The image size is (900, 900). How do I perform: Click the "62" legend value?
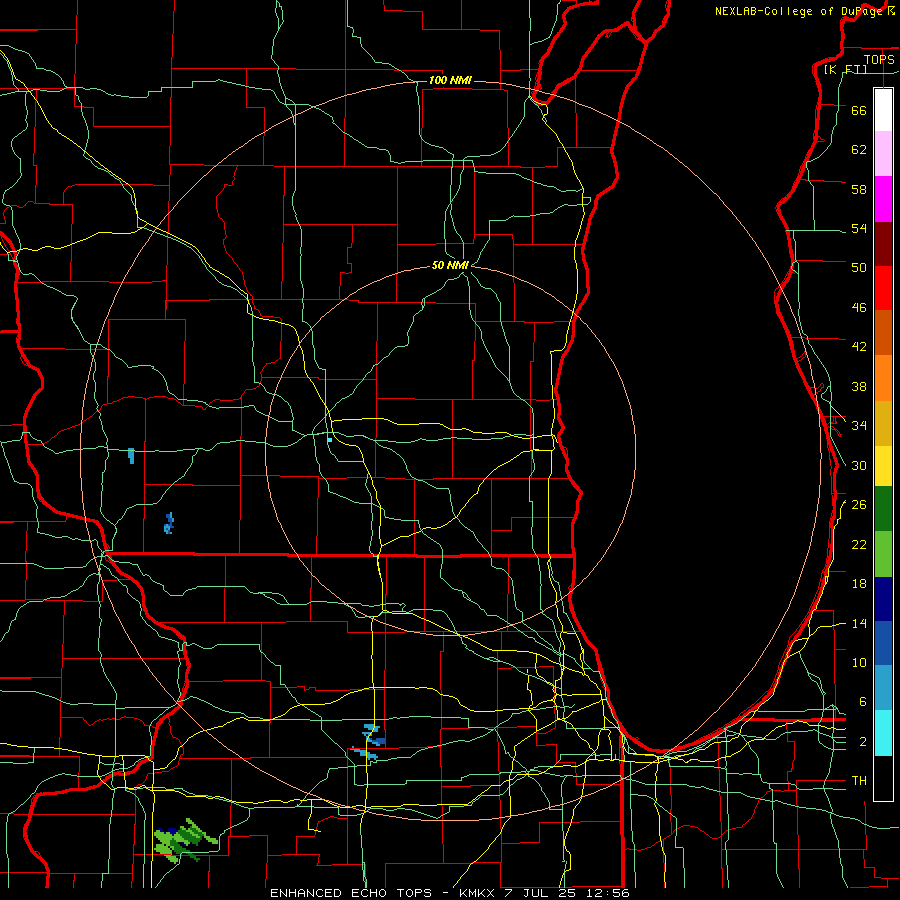pos(859,150)
